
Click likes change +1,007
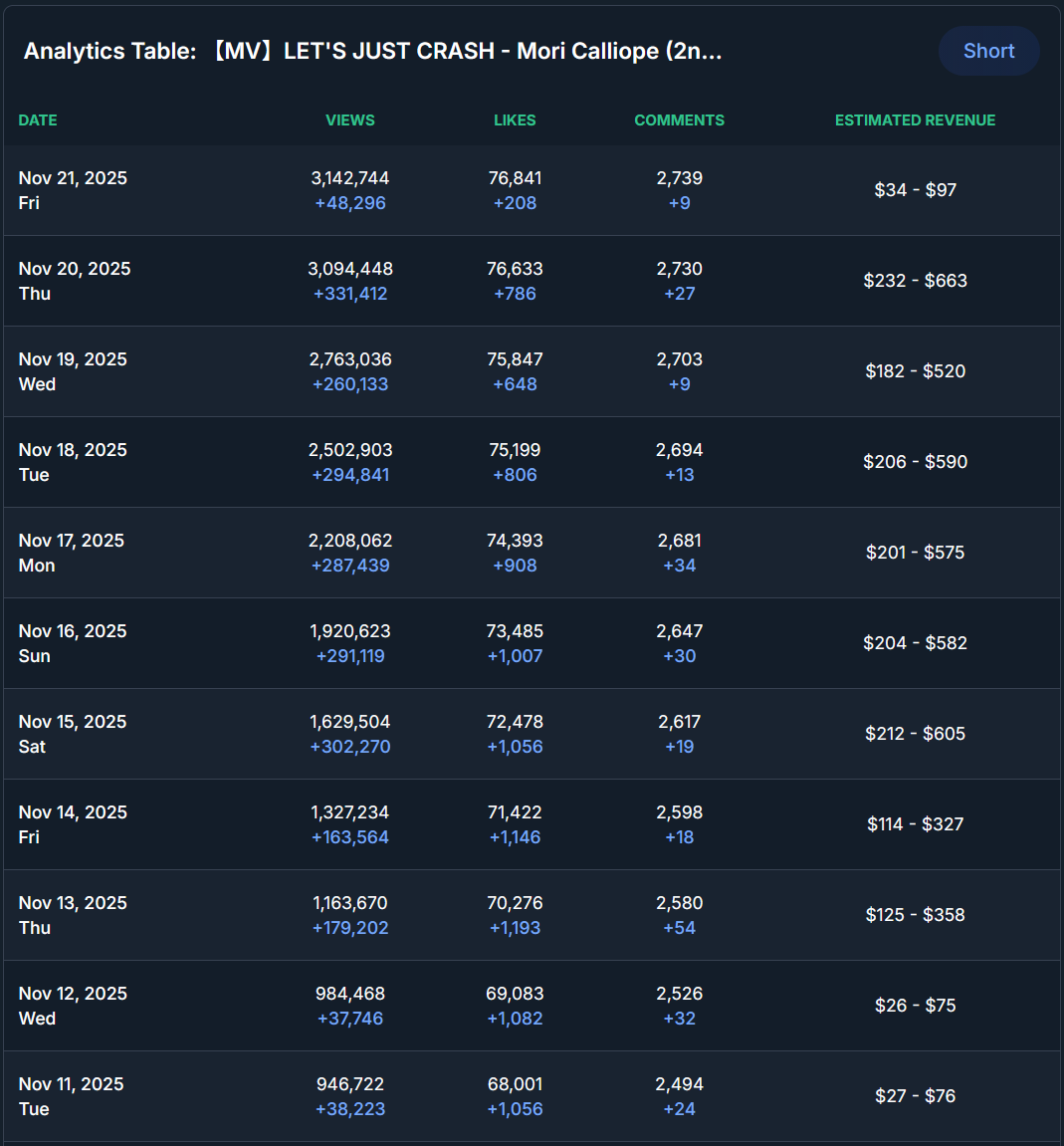pos(515,656)
